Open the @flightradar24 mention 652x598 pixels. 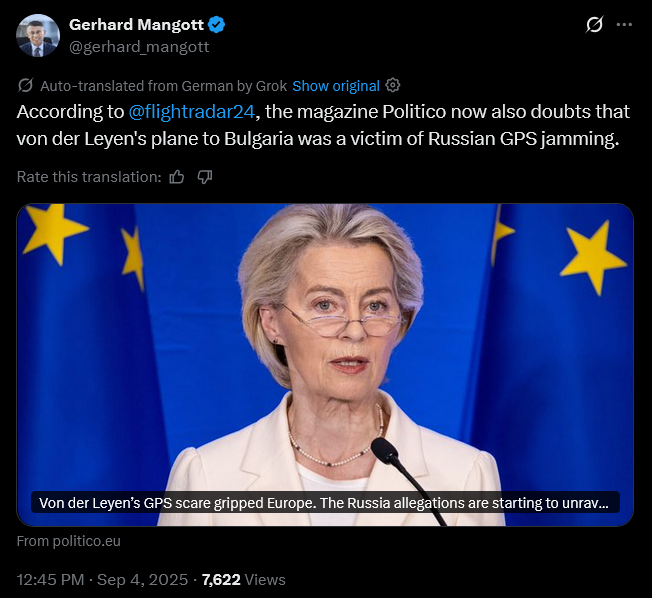pyautogui.click(x=191, y=112)
